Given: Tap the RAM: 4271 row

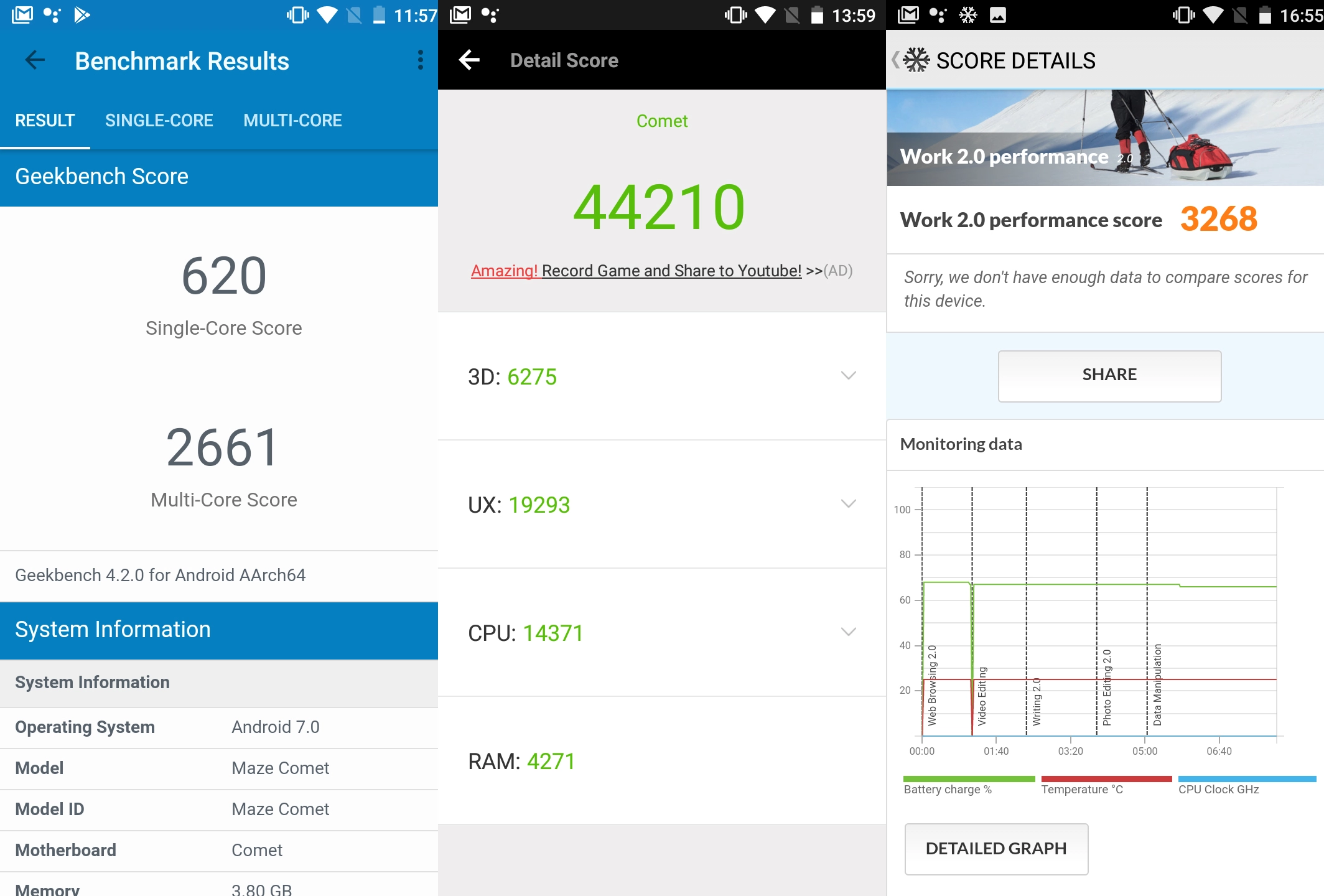Looking at the screenshot, I should point(662,761).
